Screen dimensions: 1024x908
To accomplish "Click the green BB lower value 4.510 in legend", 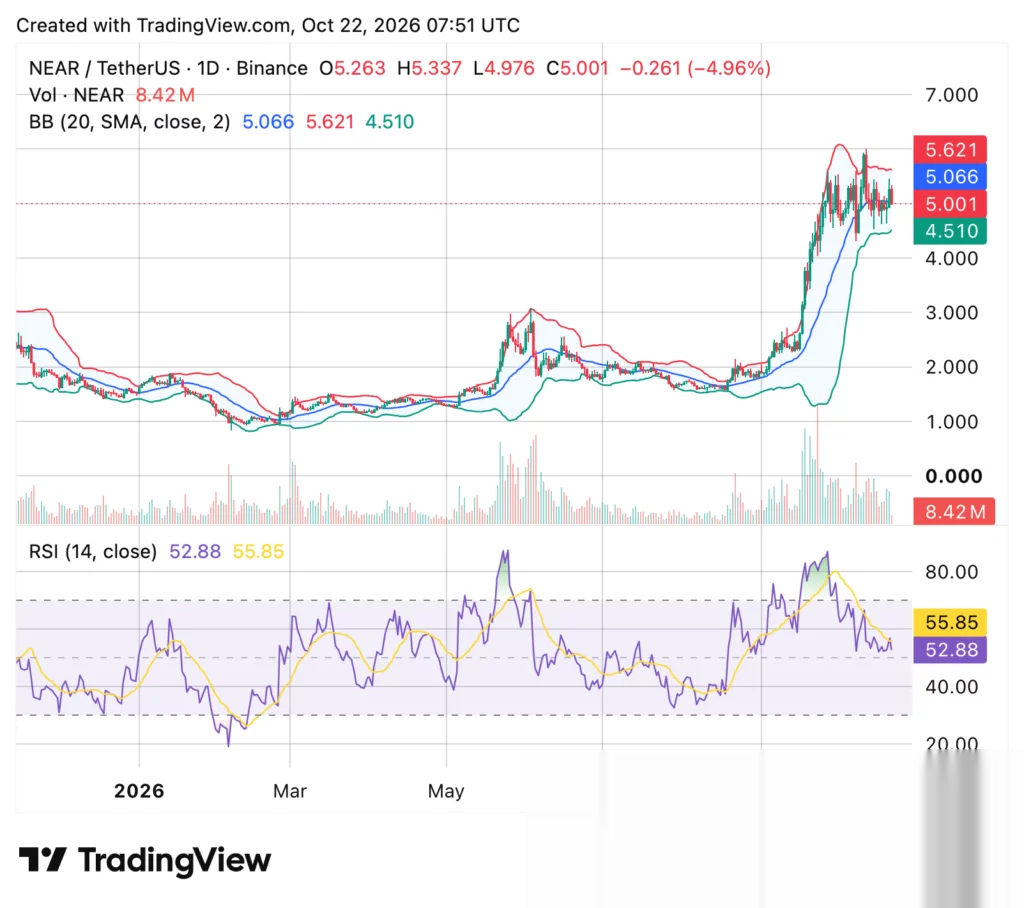I will [390, 122].
